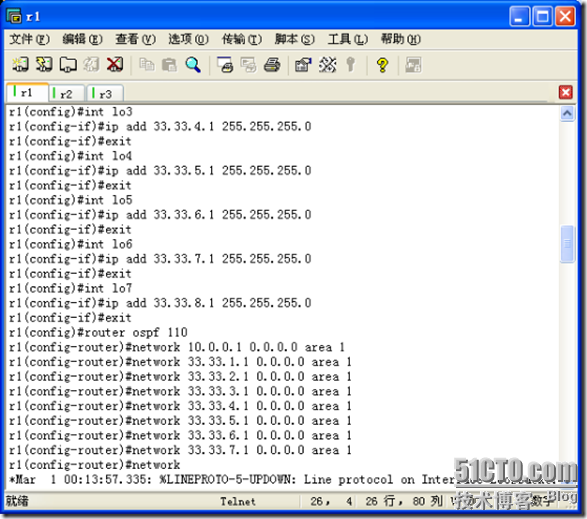The height and width of the screenshot is (519, 587).
Task: Open the 脚本(S) menu
Action: tap(294, 39)
